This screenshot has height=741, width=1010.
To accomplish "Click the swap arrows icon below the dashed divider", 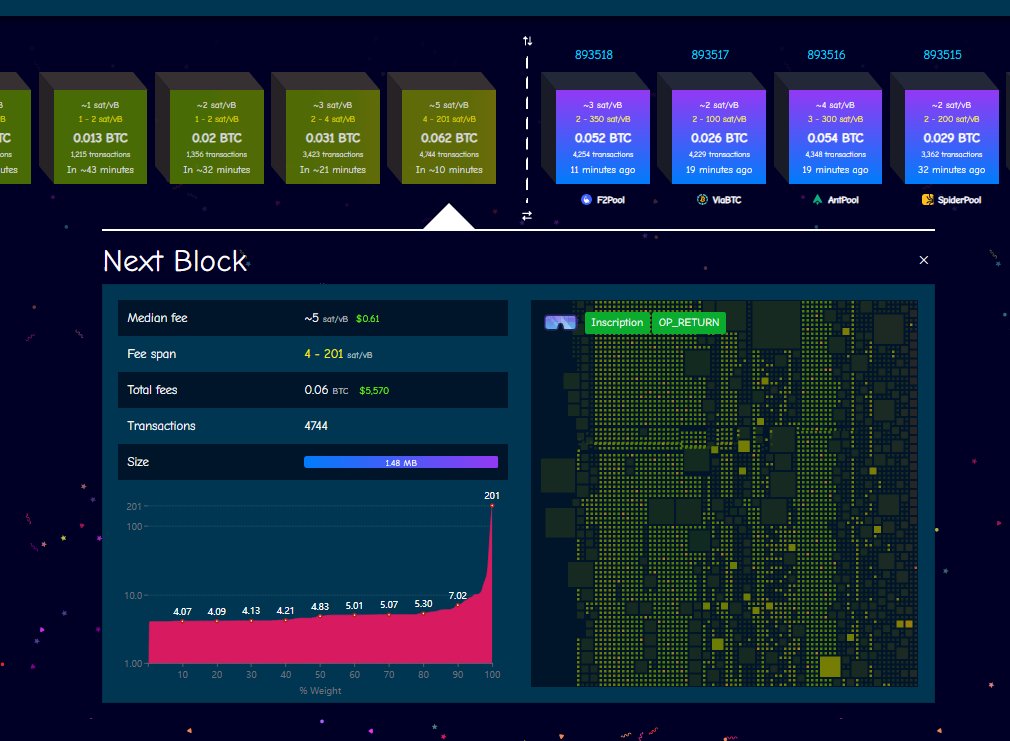I will 526,214.
